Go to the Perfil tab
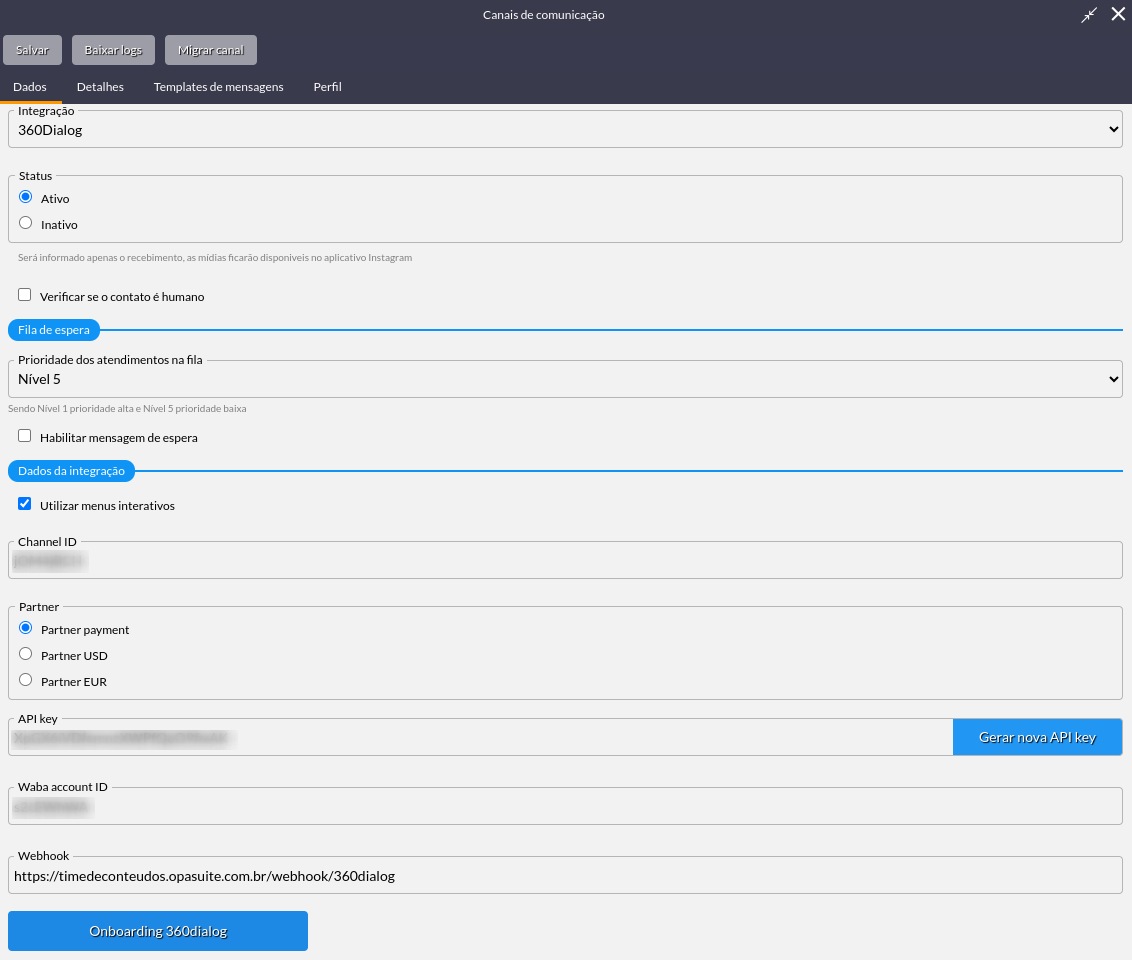This screenshot has width=1132, height=960. coord(328,87)
